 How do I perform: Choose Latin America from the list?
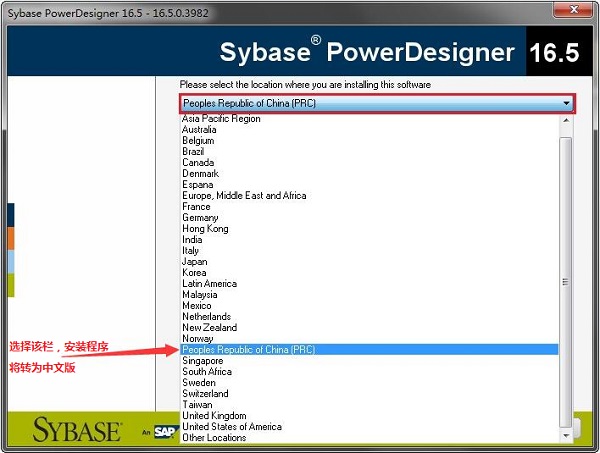point(209,284)
